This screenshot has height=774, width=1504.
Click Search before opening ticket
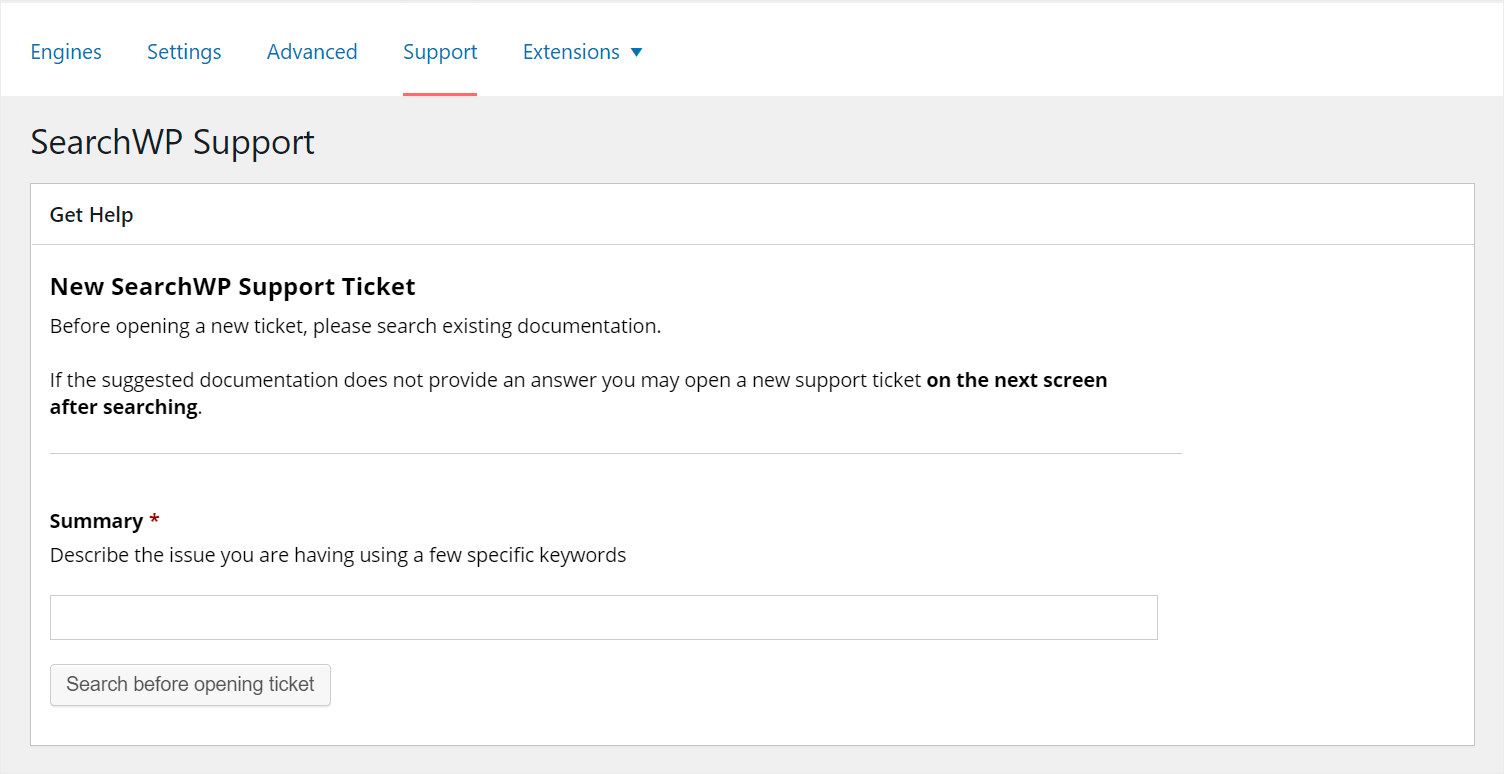(x=190, y=684)
